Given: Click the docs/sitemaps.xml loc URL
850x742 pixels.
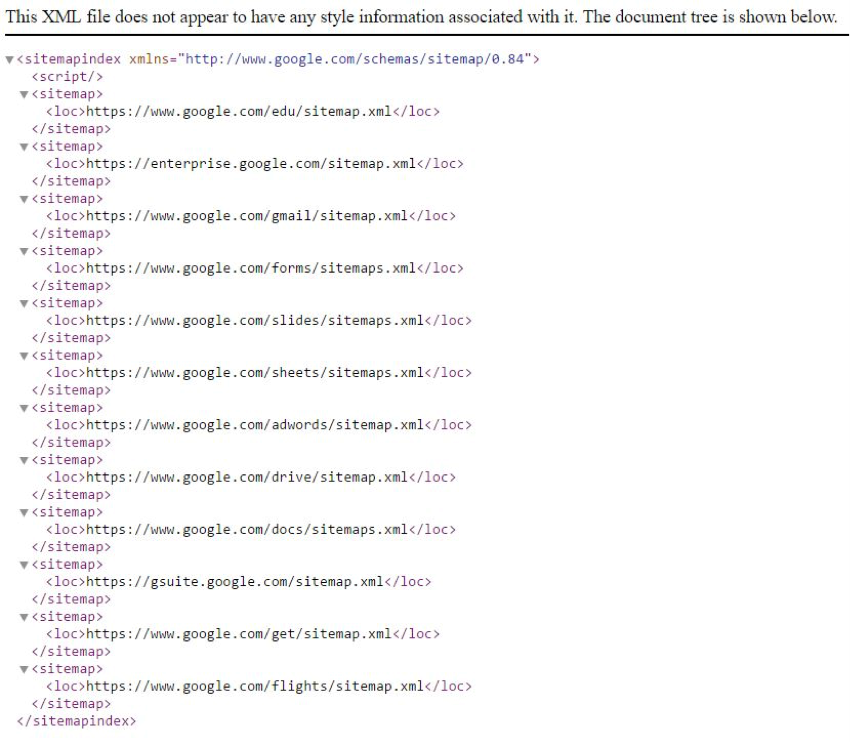Looking at the screenshot, I should point(247,530).
